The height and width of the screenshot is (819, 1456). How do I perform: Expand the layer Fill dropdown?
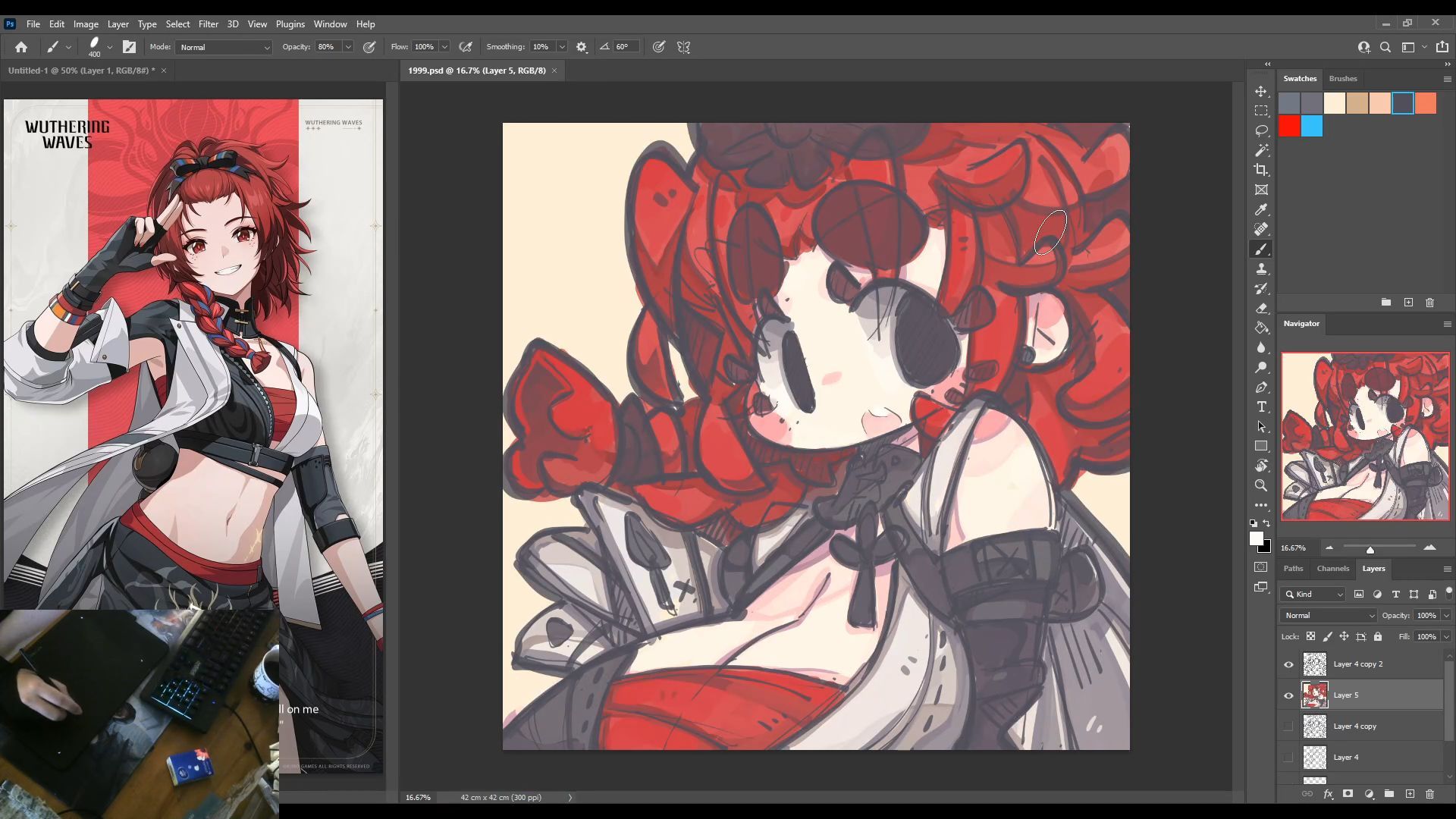(1446, 637)
